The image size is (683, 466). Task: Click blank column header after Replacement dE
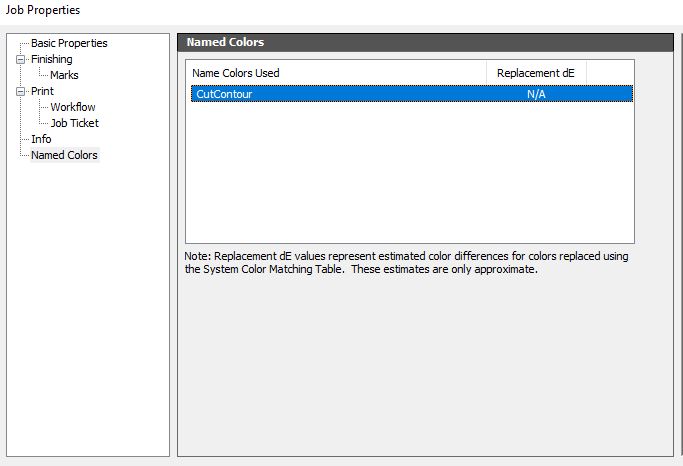[610, 73]
